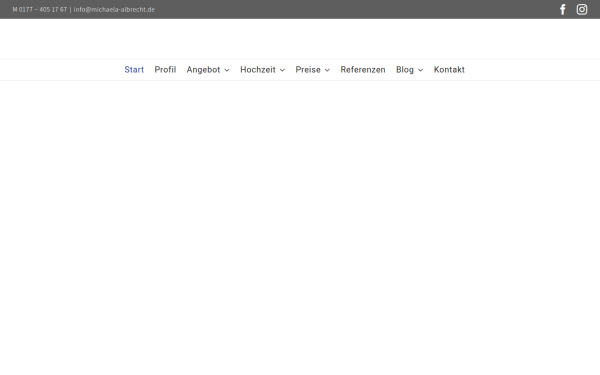Expand the Angebot dropdown chevron
The width and height of the screenshot is (600, 375).
tap(227, 70)
